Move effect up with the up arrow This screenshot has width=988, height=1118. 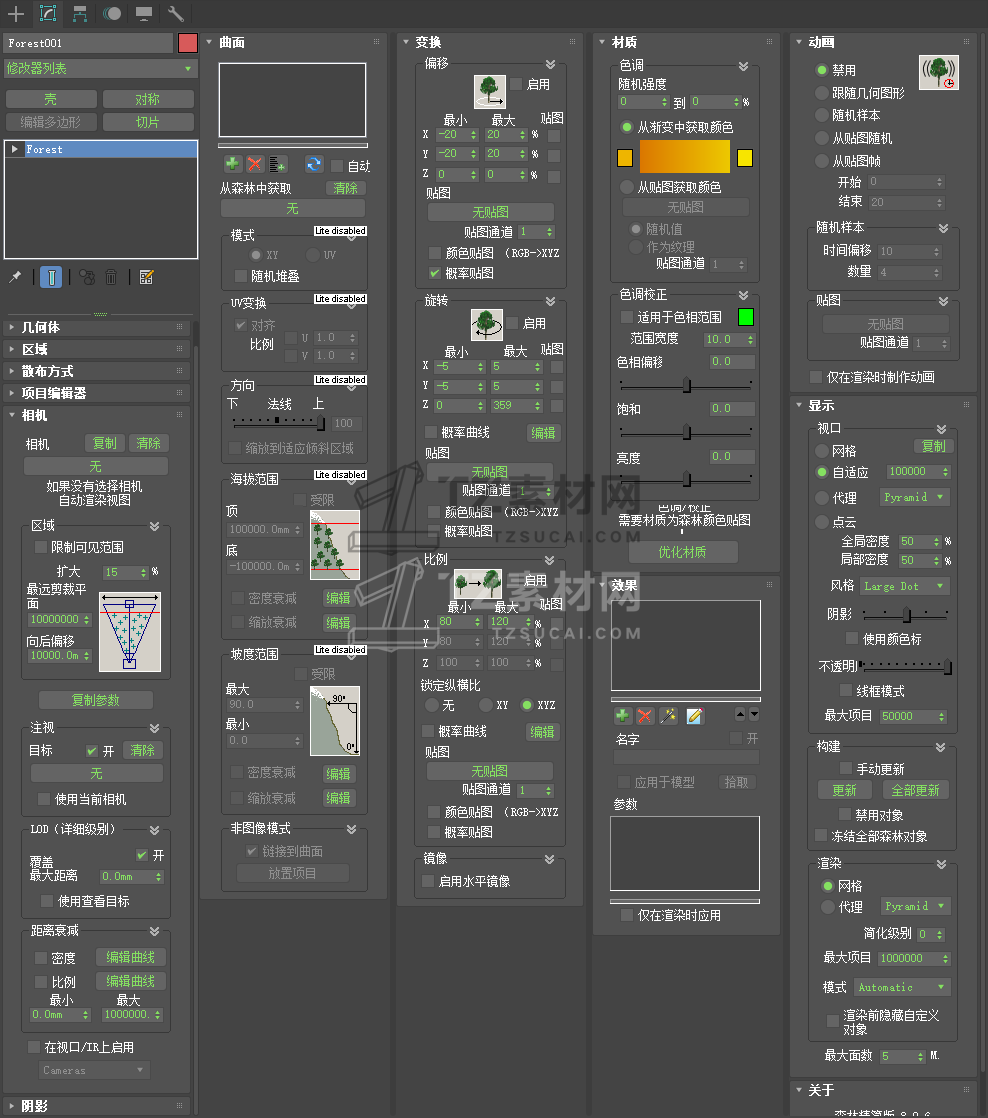click(740, 714)
